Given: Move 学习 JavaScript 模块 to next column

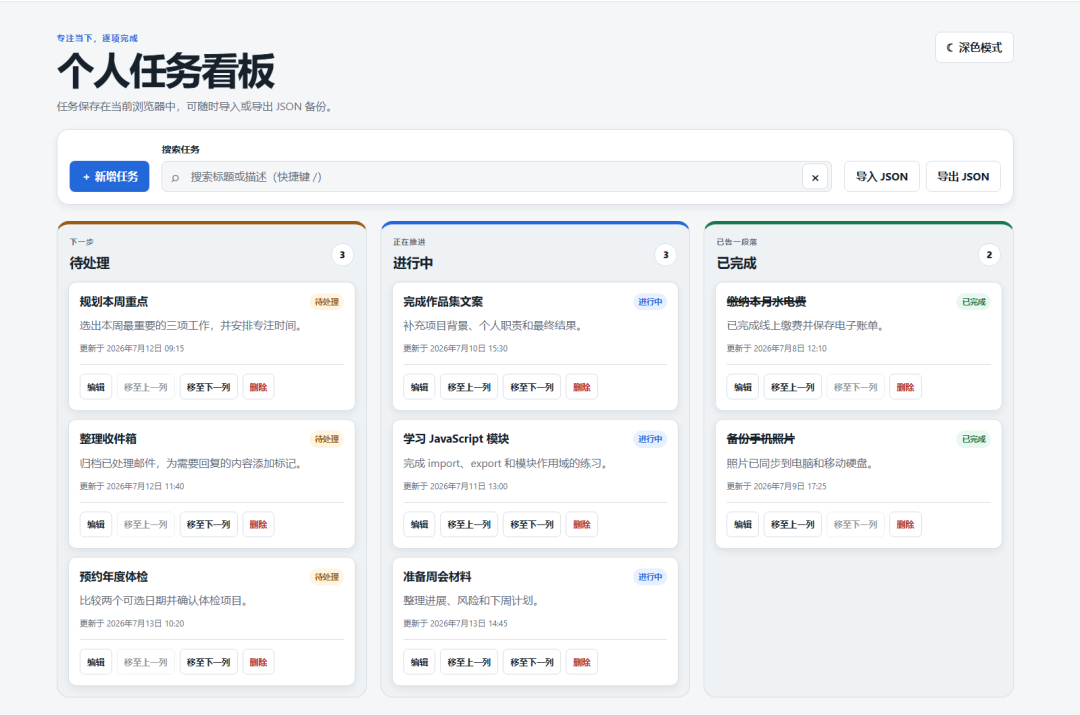Looking at the screenshot, I should 532,524.
